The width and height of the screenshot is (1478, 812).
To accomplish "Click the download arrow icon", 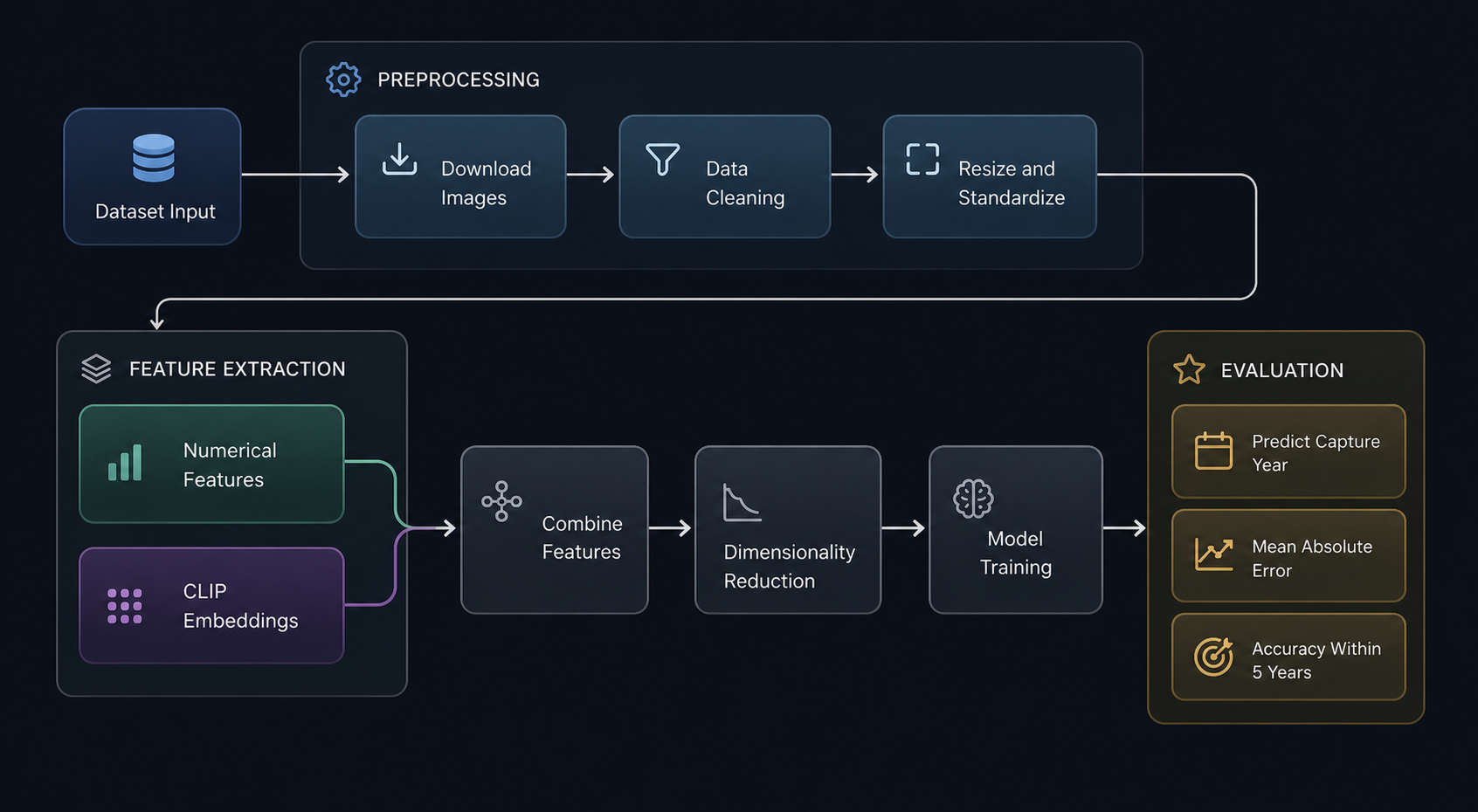I will pyautogui.click(x=399, y=159).
